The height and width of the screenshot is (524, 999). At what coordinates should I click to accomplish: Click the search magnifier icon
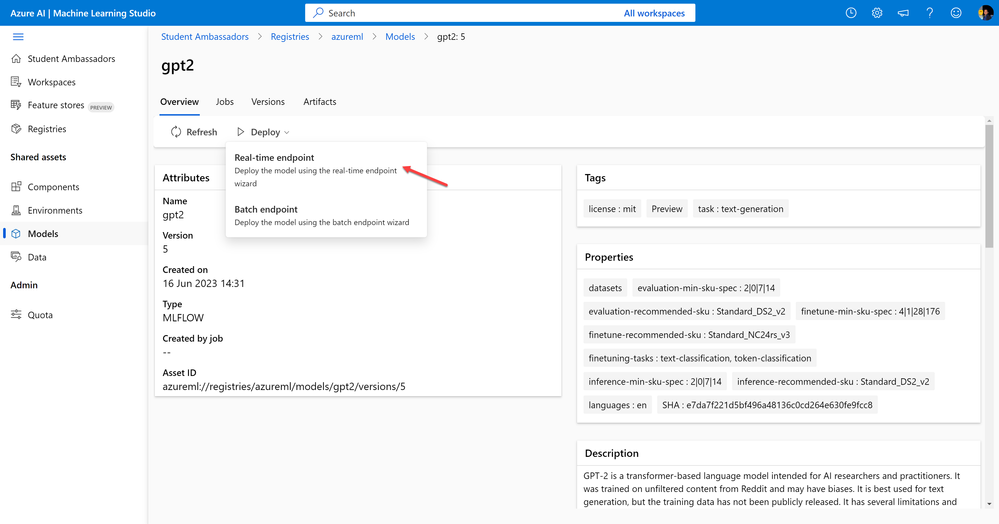pyautogui.click(x=318, y=13)
